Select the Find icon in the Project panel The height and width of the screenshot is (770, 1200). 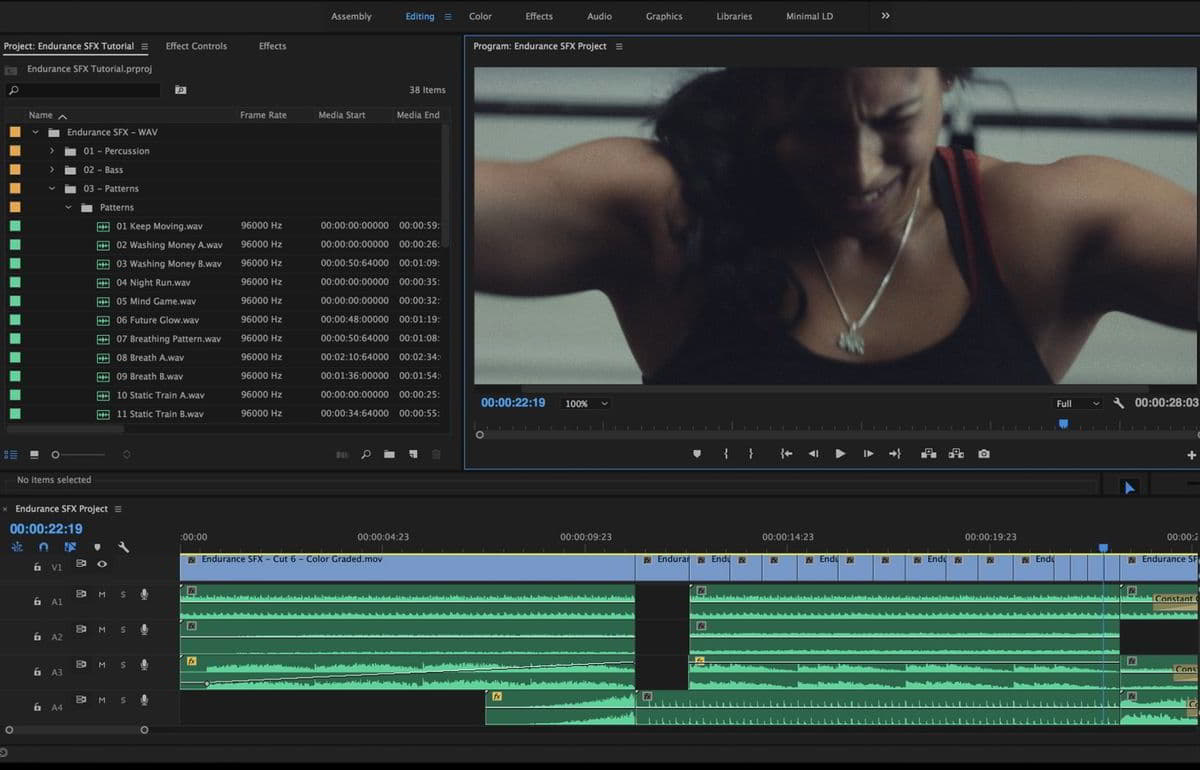[365, 453]
